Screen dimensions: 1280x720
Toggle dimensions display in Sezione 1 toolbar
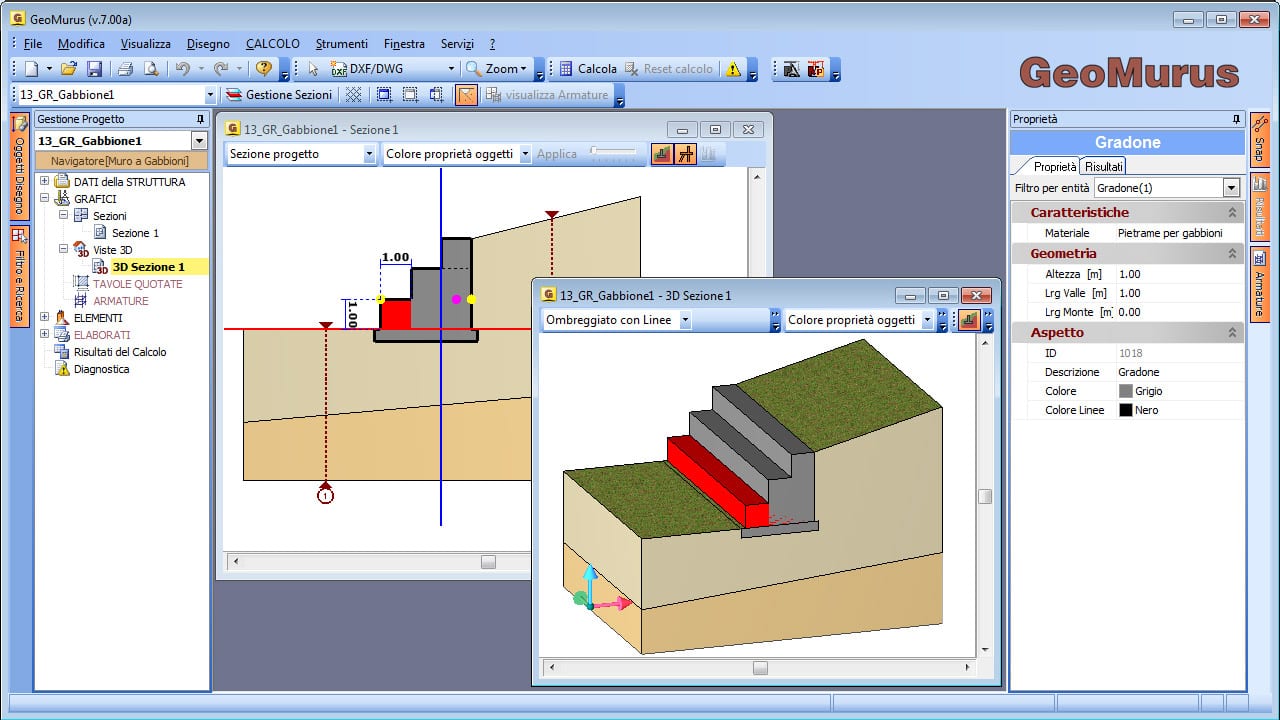pos(685,154)
